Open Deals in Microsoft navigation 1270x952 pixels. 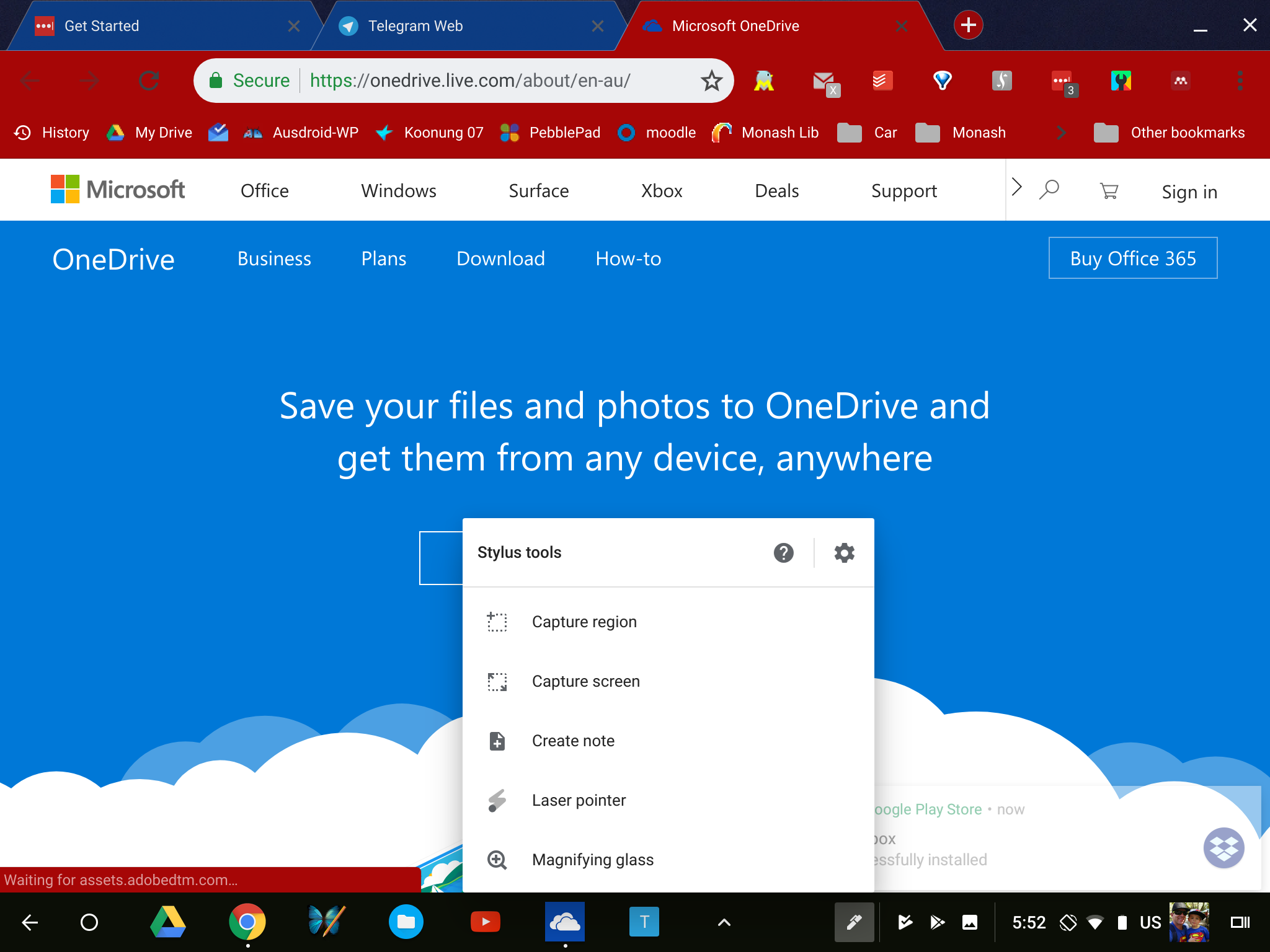click(777, 191)
